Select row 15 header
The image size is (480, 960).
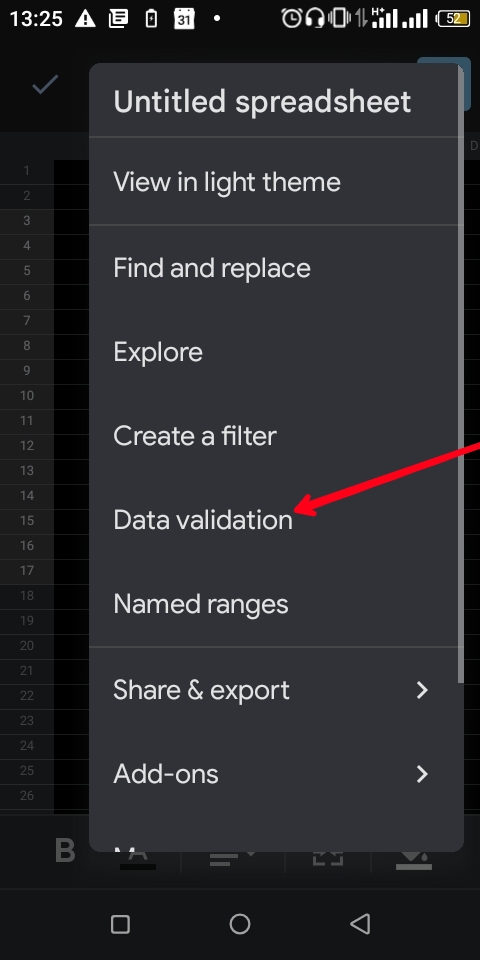pos(27,520)
